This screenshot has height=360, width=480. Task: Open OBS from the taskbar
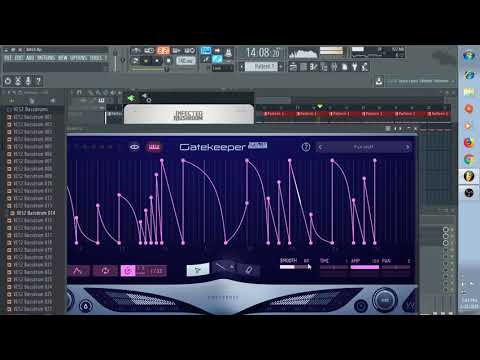469,193
